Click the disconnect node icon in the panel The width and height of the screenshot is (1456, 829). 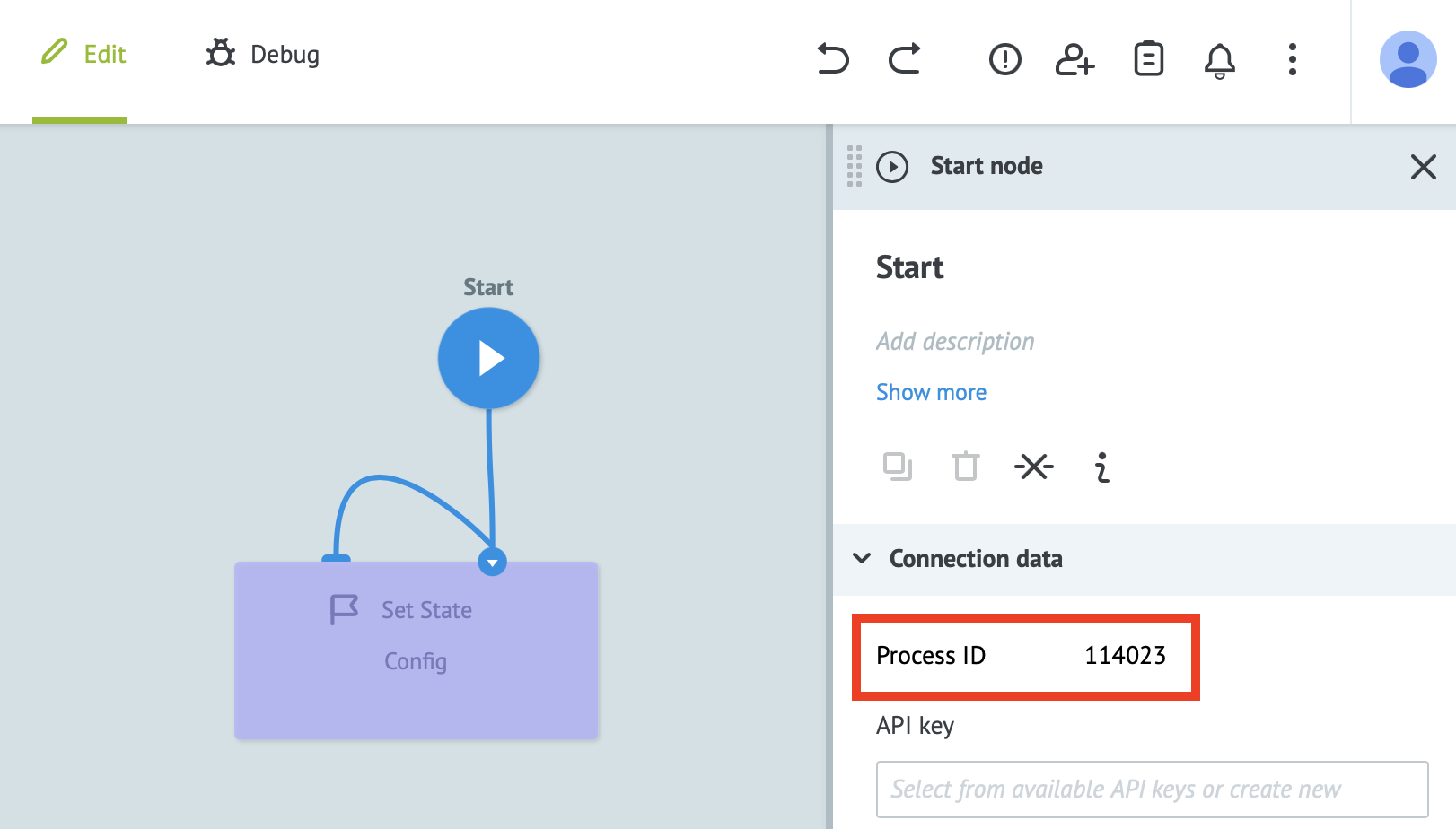click(x=1034, y=467)
